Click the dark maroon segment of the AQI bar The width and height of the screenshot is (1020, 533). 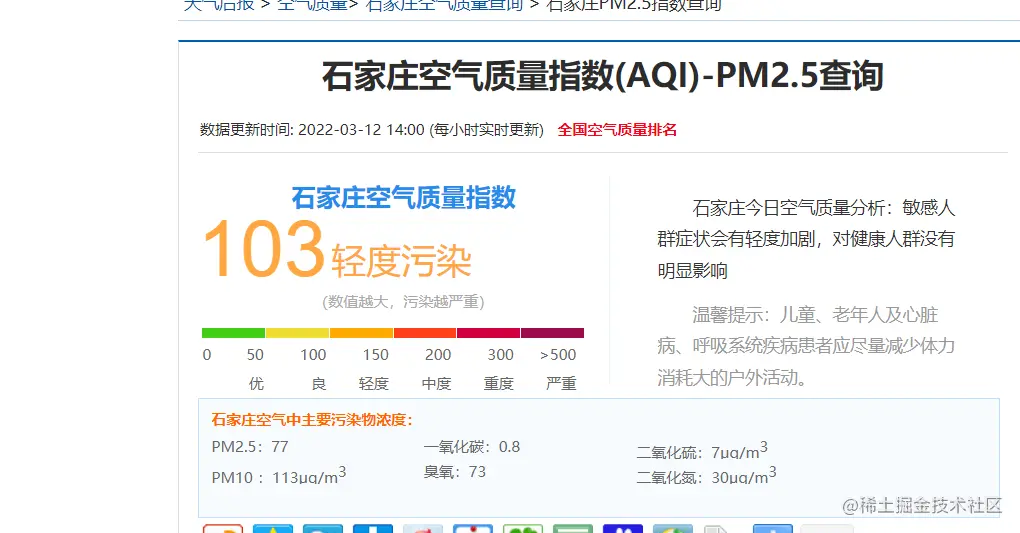click(552, 333)
